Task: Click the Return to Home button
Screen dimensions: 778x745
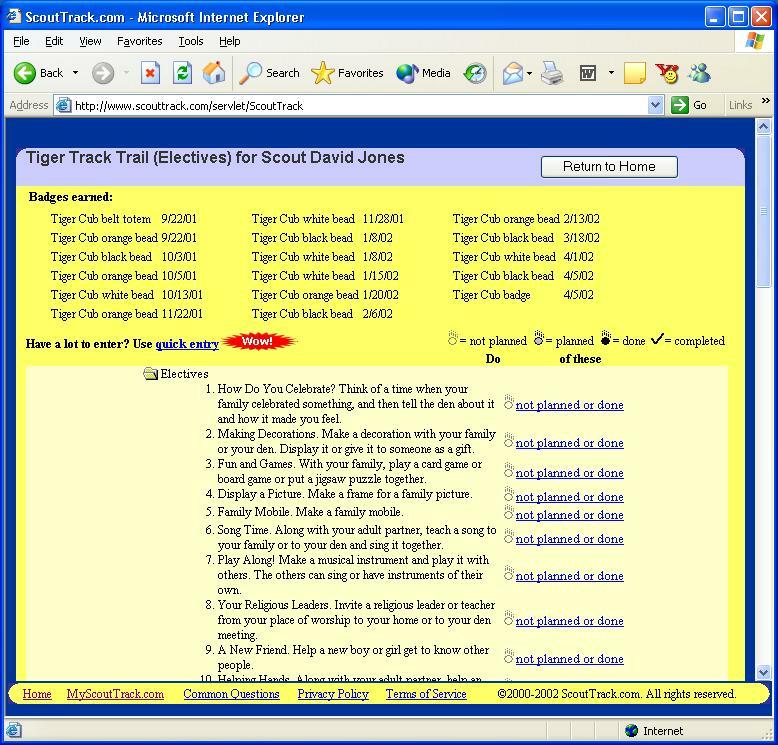Action: pyautogui.click(x=609, y=166)
